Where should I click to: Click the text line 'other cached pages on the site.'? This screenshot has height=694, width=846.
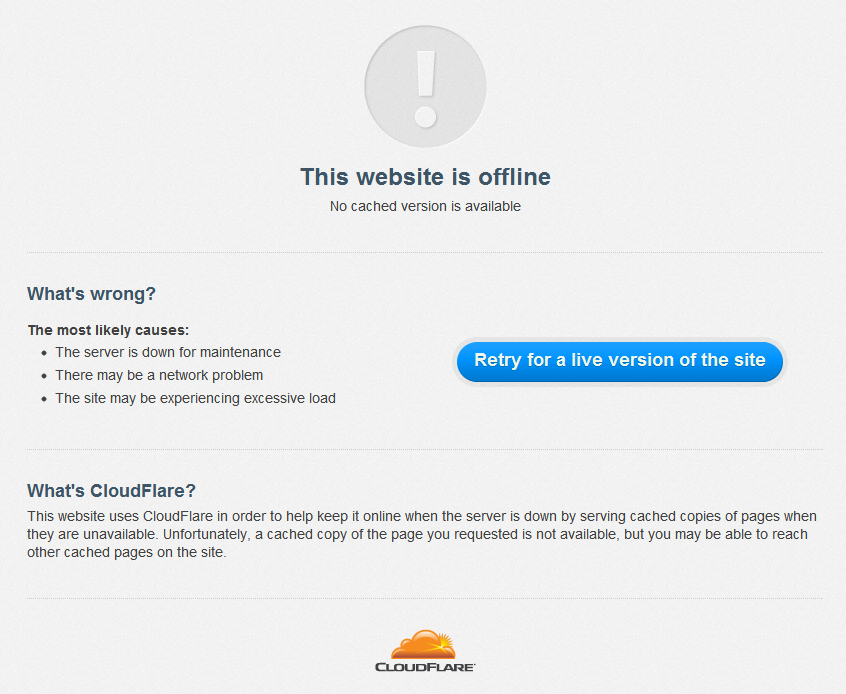pos(127,553)
